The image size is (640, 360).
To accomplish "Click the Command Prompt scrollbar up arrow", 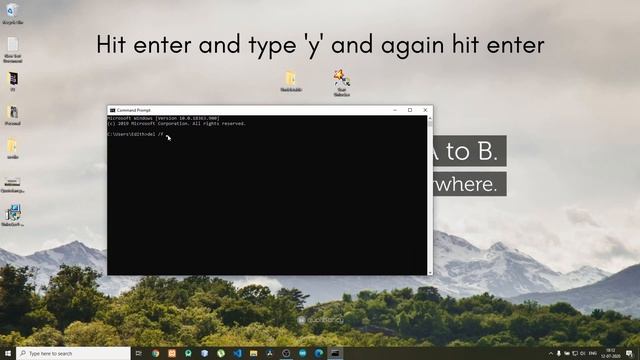I will coord(430,118).
